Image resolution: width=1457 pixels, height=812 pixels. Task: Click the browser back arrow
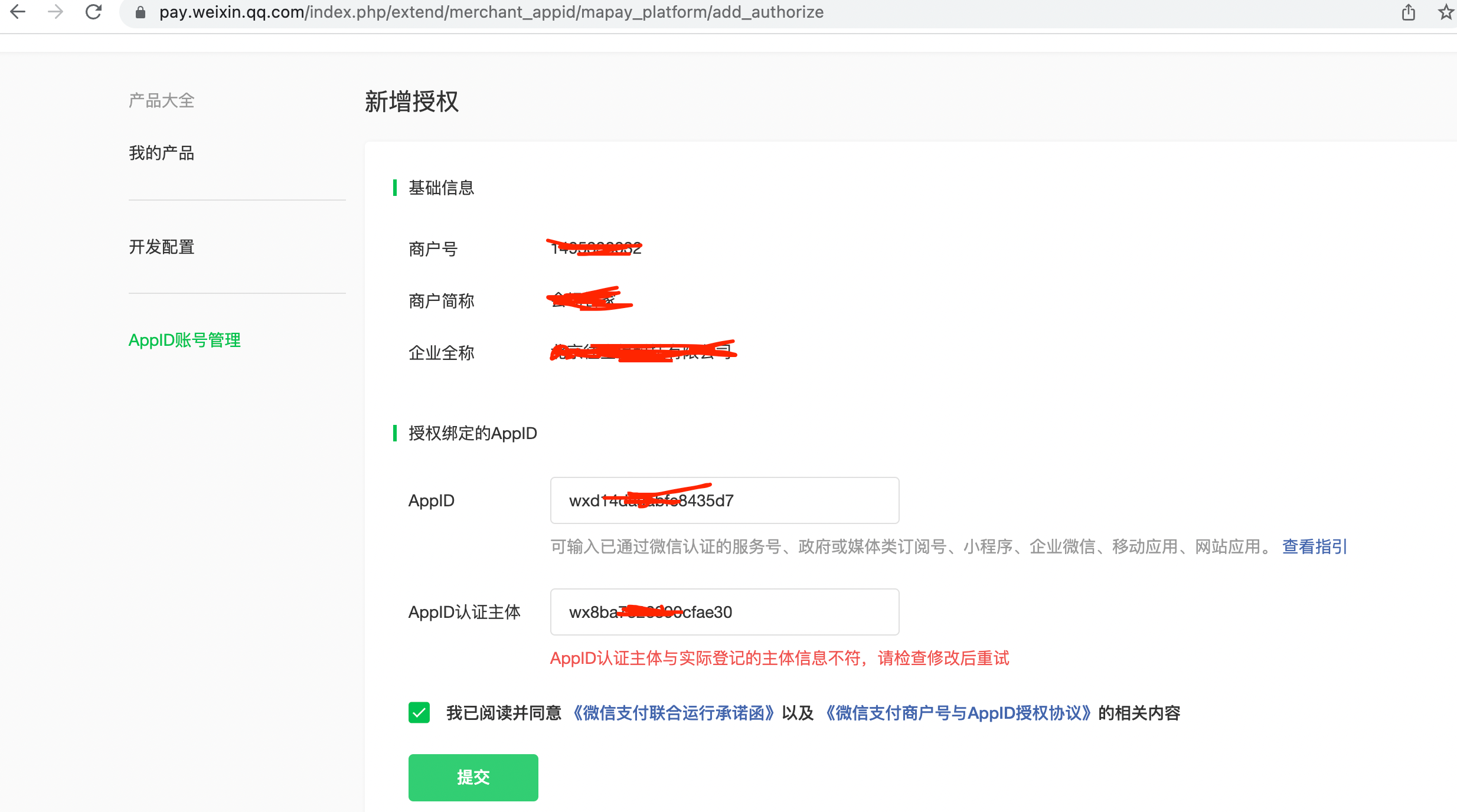tap(18, 12)
